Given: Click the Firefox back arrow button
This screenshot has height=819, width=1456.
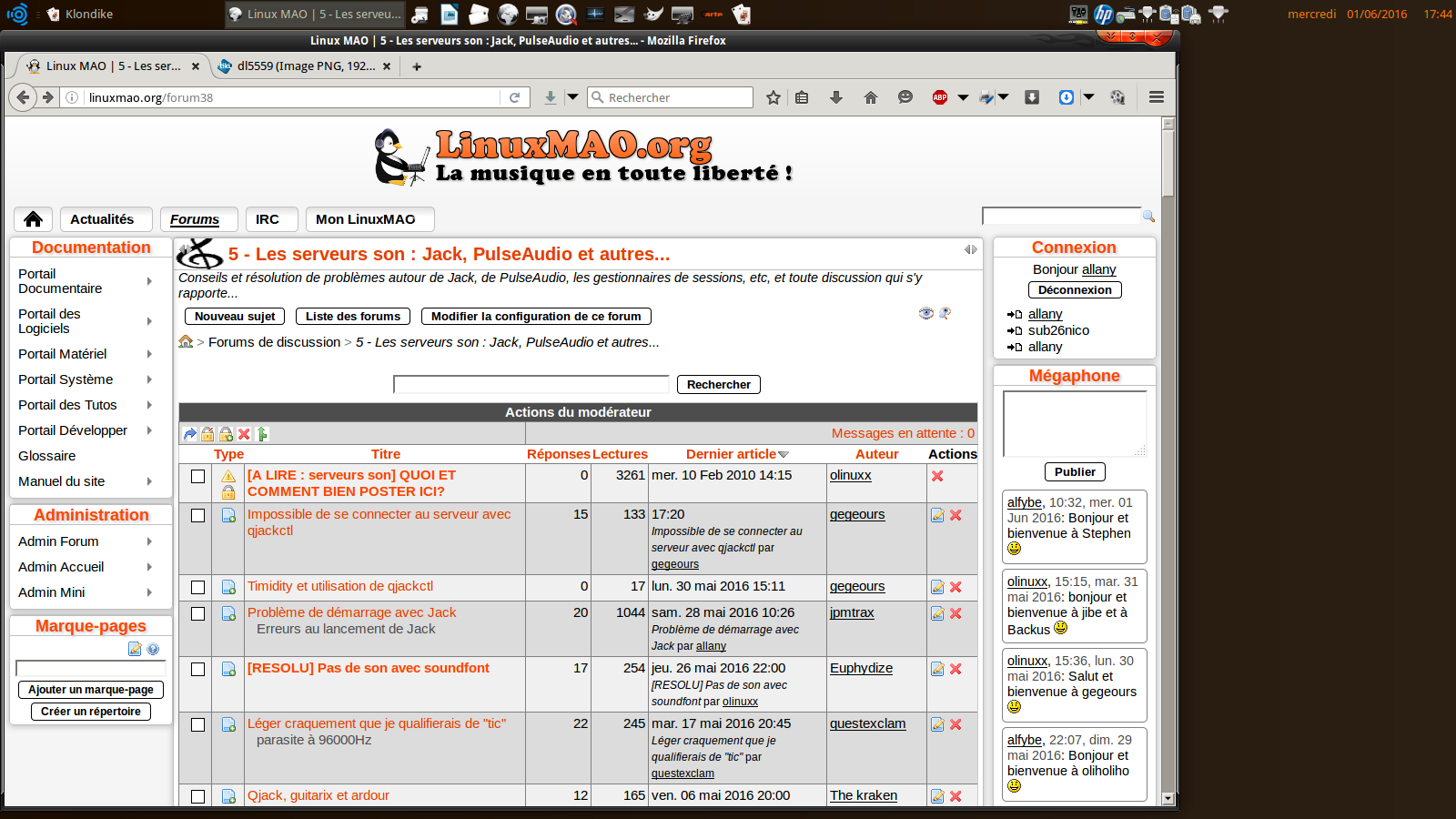Looking at the screenshot, I should point(24,97).
